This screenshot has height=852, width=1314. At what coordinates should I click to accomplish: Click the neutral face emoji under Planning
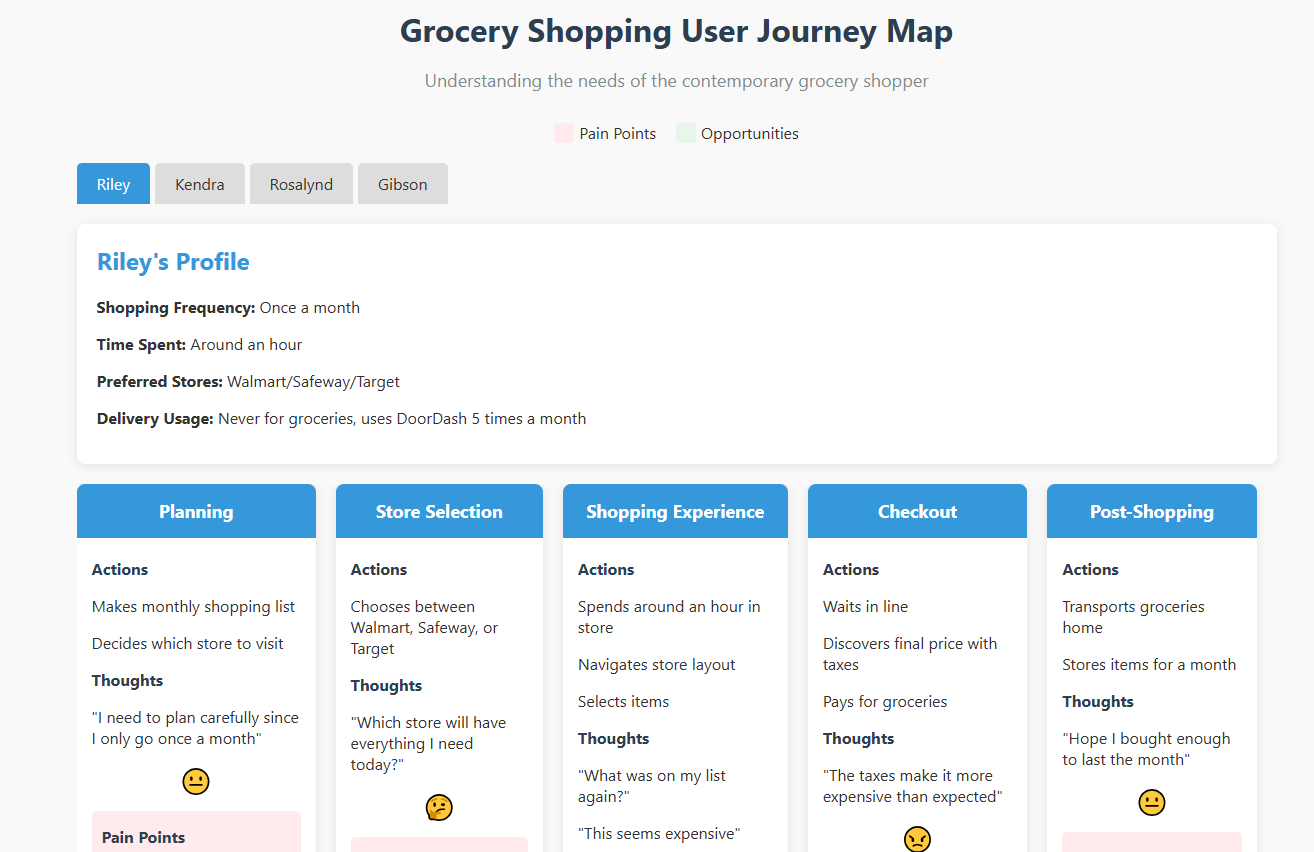[196, 781]
